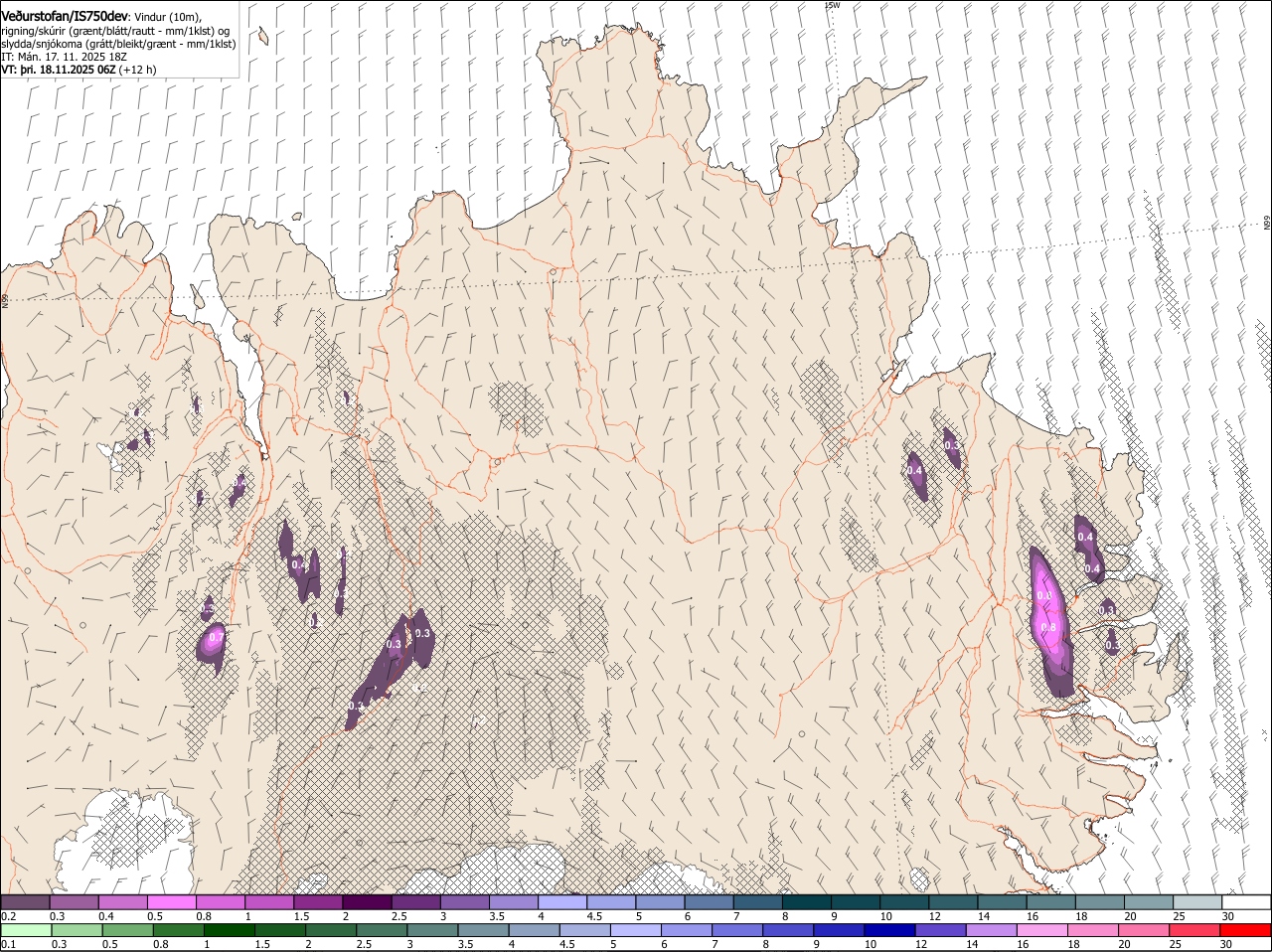This screenshot has height=952, width=1272.
Task: Select lower legend swatch between 1 and 1.5
Action: 229,930
